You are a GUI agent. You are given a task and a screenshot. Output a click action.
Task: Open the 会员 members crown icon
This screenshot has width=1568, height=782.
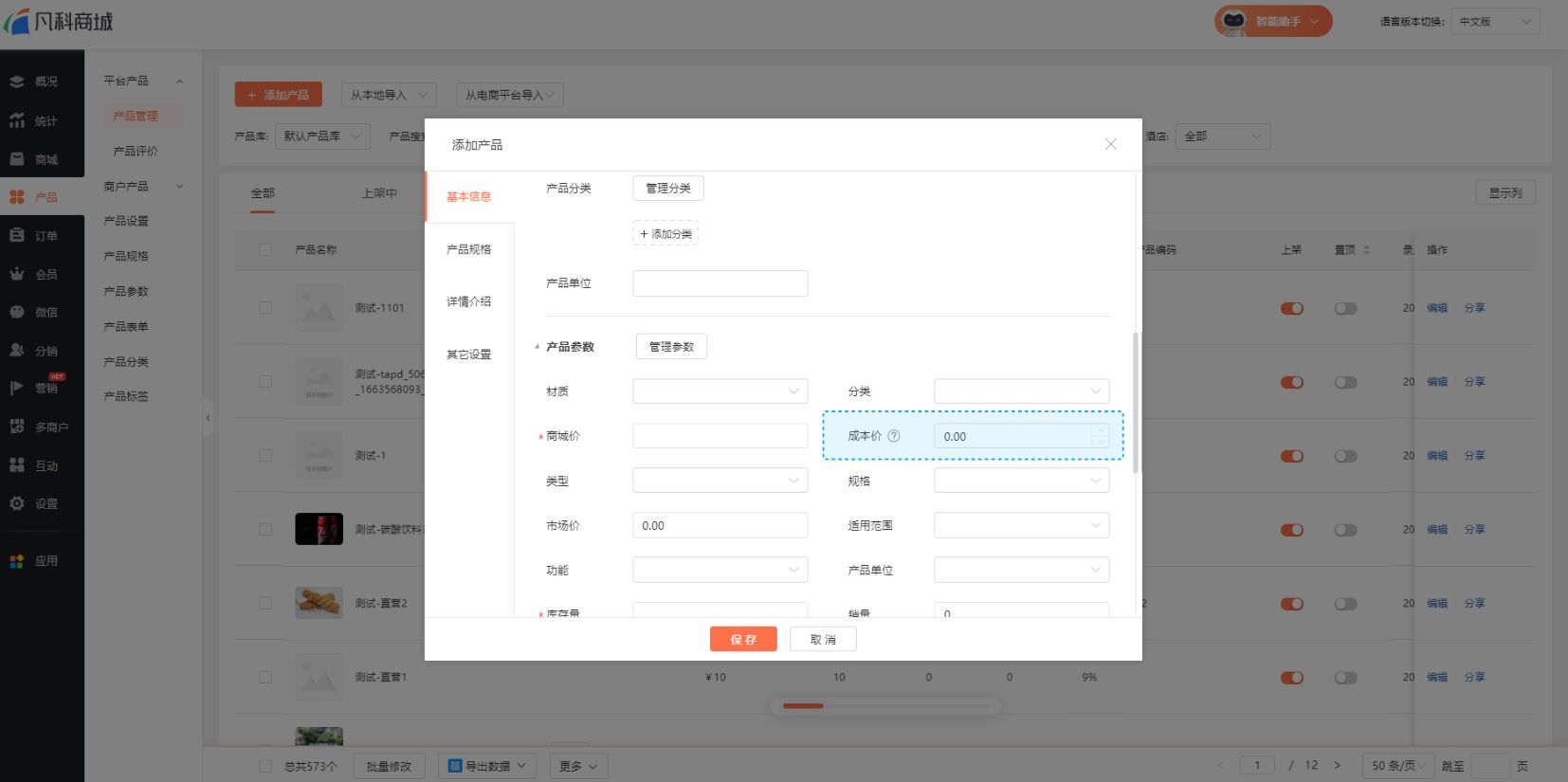click(17, 274)
